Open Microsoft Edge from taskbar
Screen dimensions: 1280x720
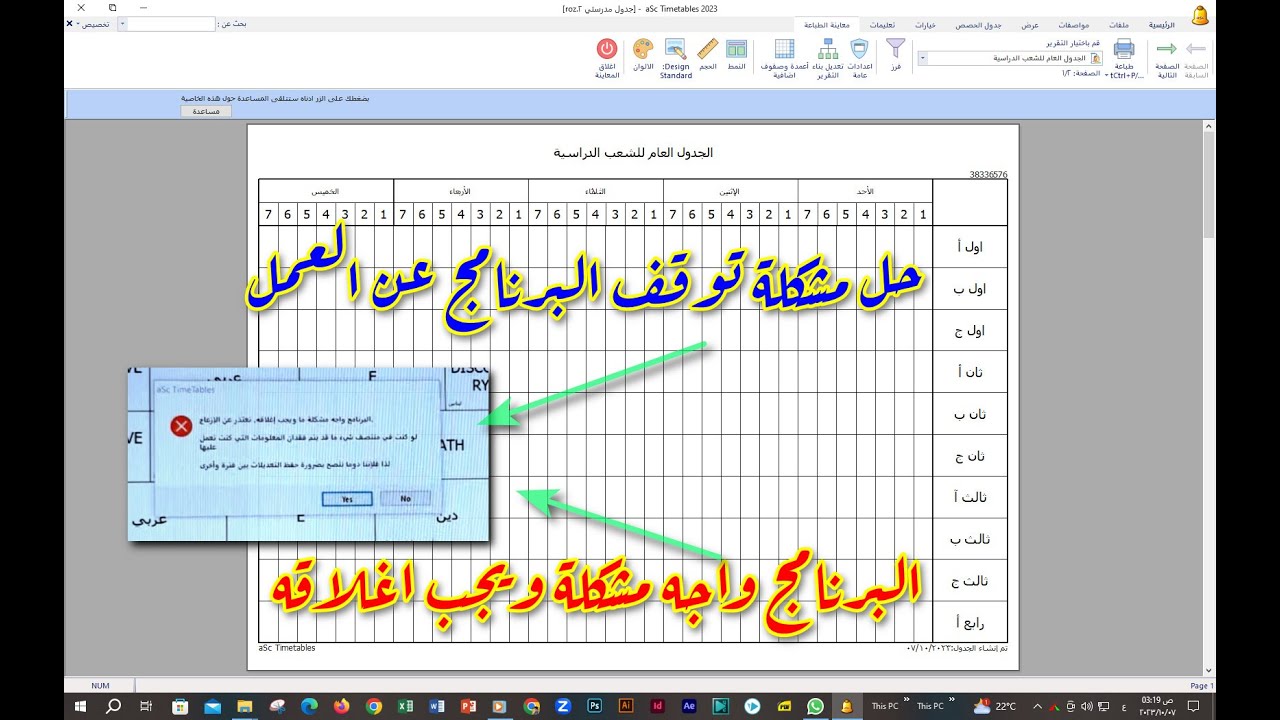(x=309, y=706)
